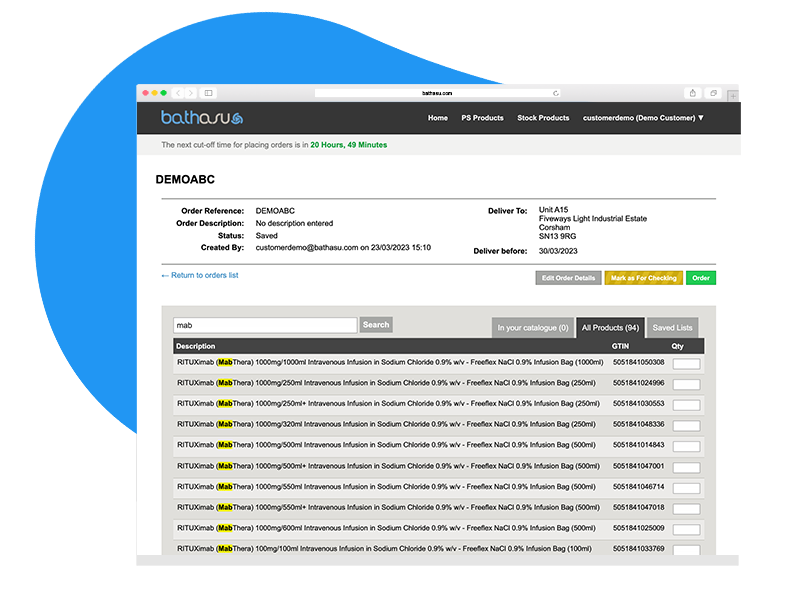
Task: Click the reload icon in address bar
Action: coord(555,93)
